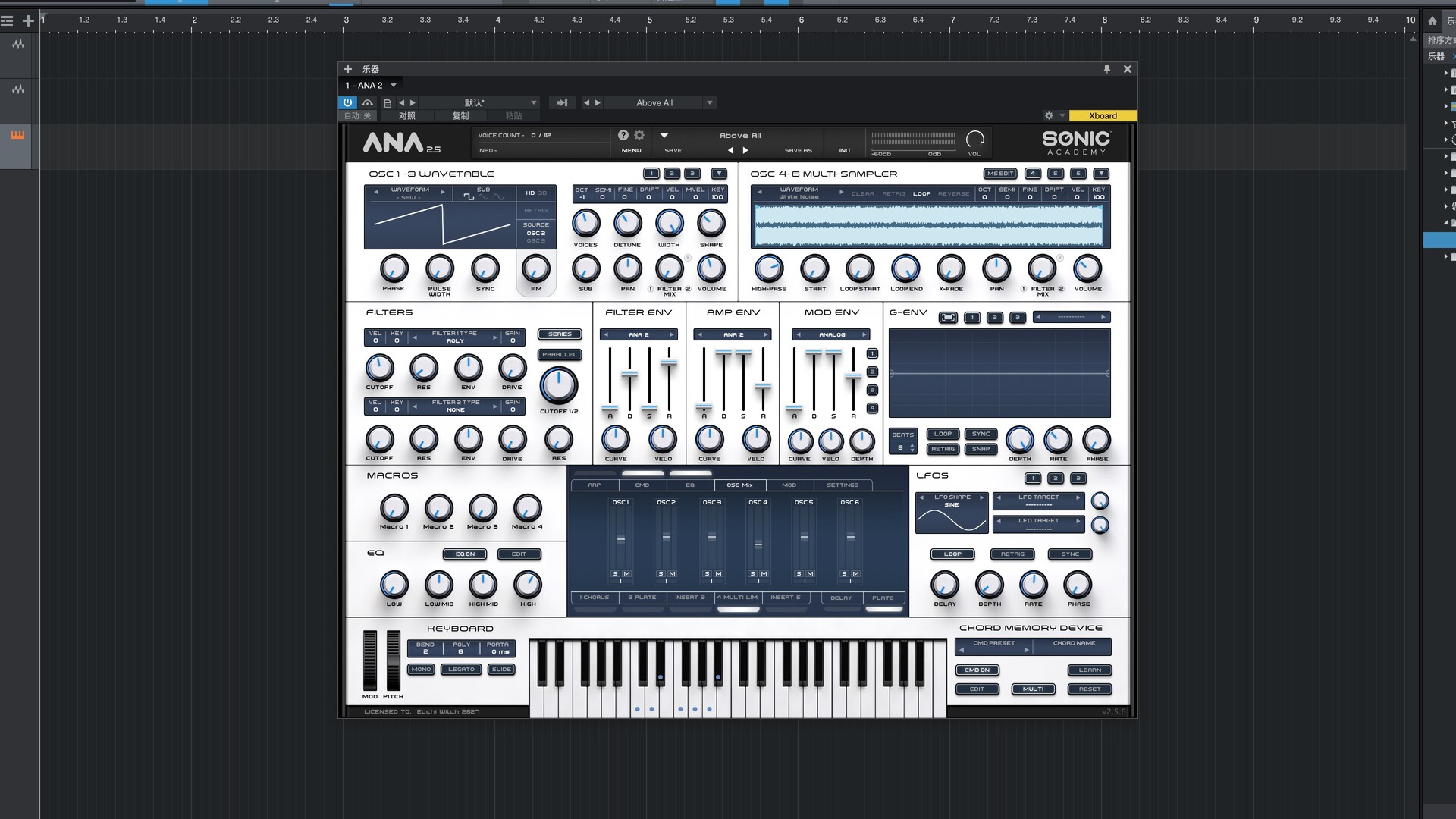Select the square sub waveform icon

tap(469, 197)
